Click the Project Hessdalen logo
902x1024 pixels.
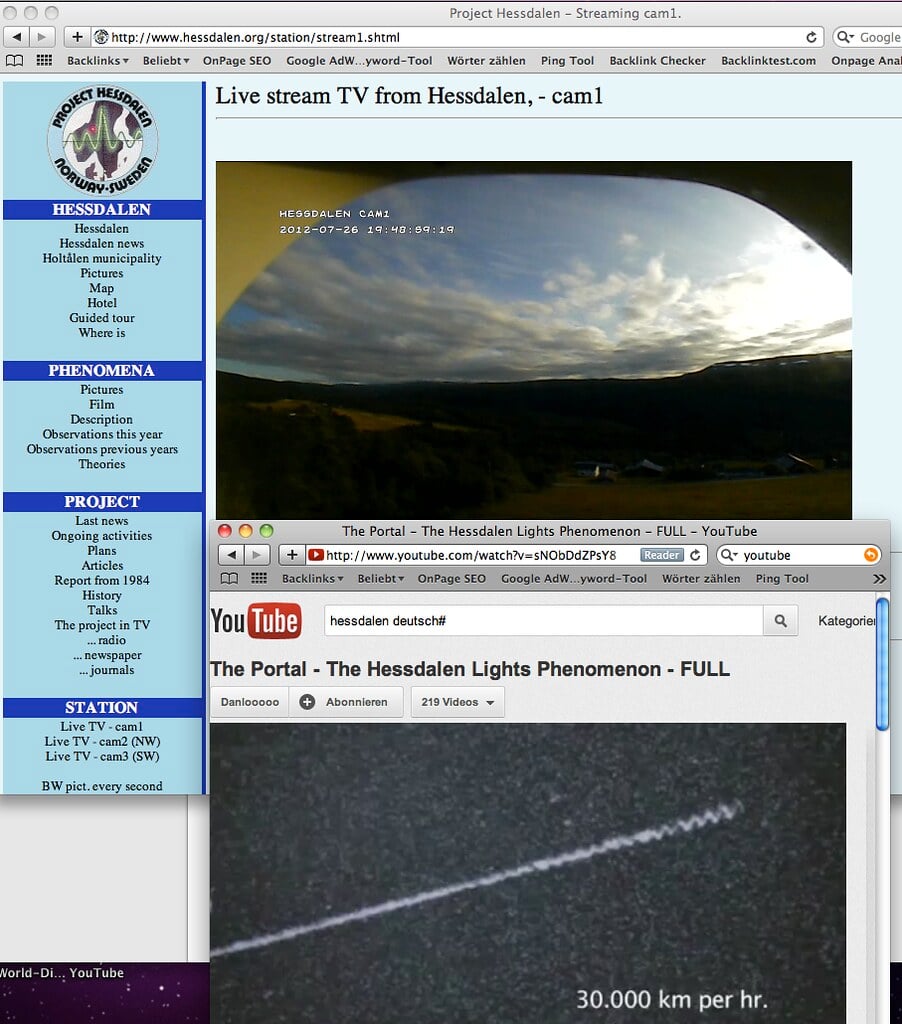tap(102, 141)
